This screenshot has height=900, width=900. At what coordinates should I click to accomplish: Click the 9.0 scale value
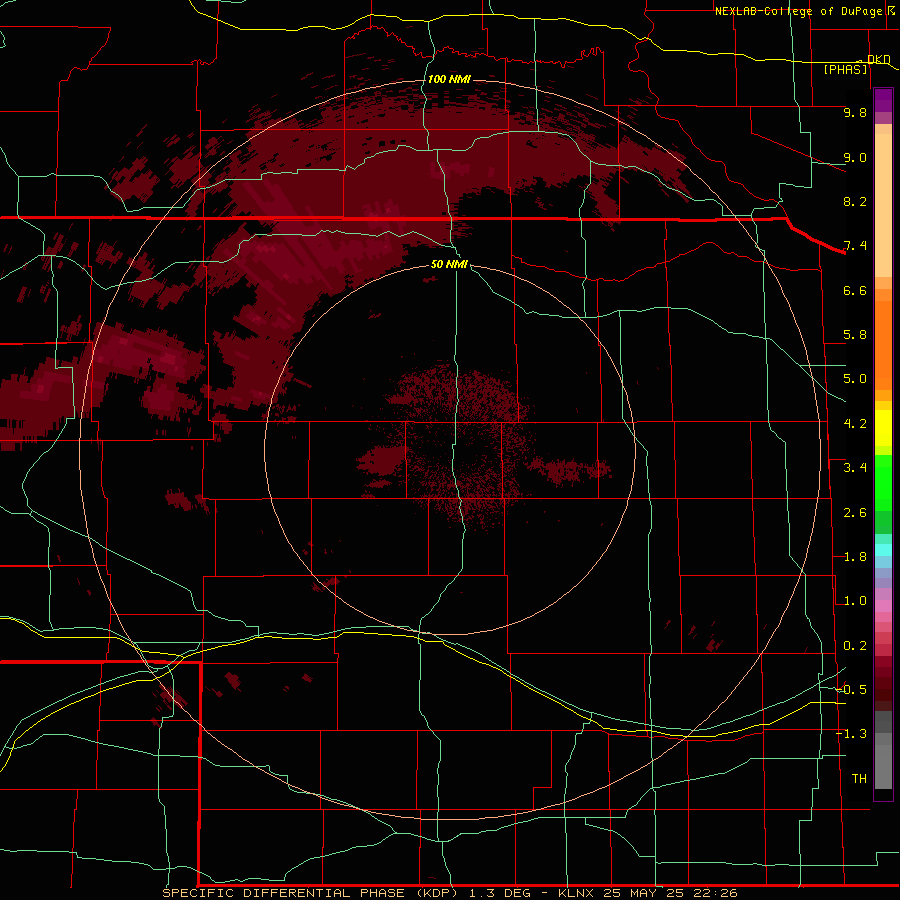pos(855,157)
